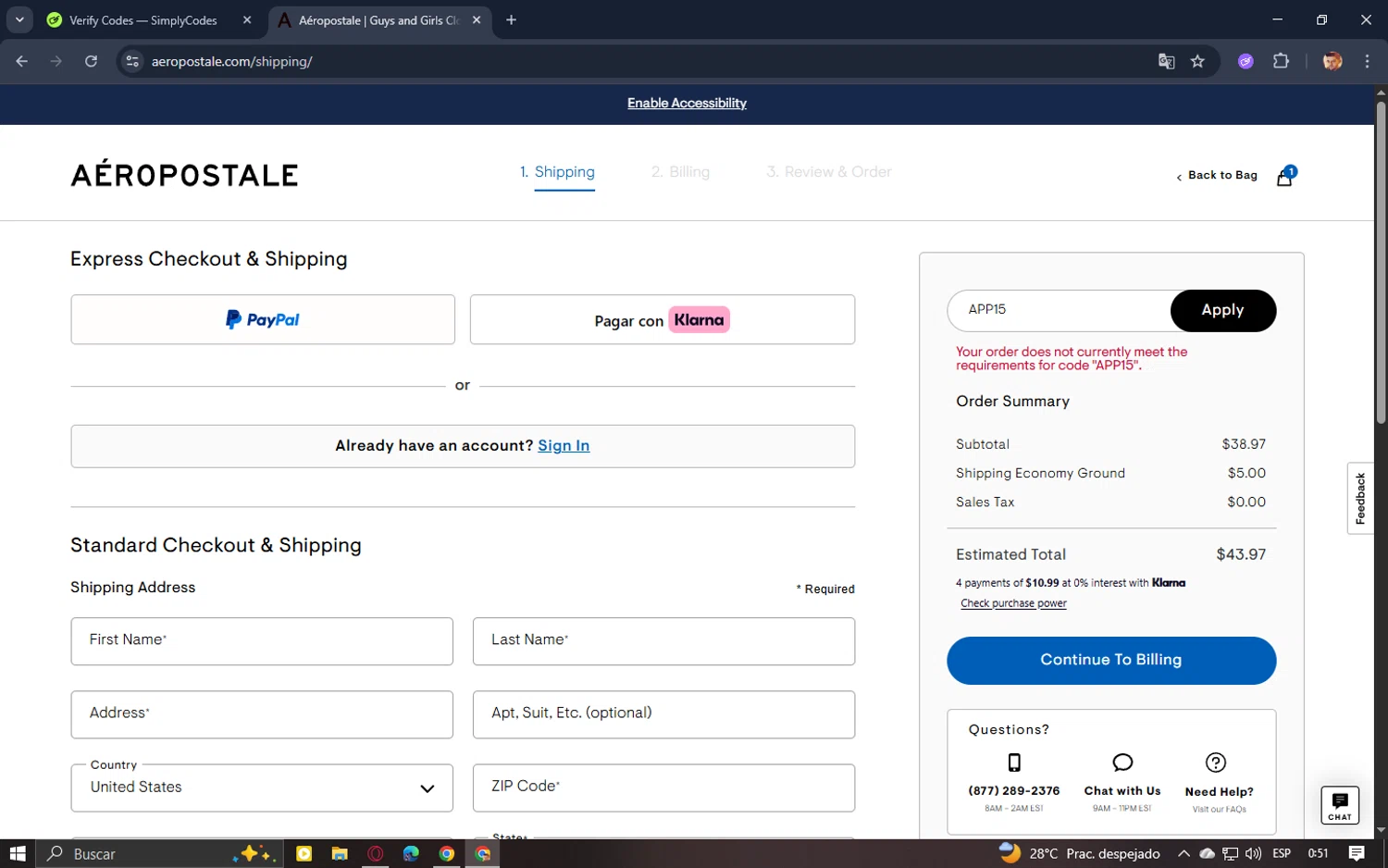
Task: Open the chat widget icon
Action: [1339, 804]
